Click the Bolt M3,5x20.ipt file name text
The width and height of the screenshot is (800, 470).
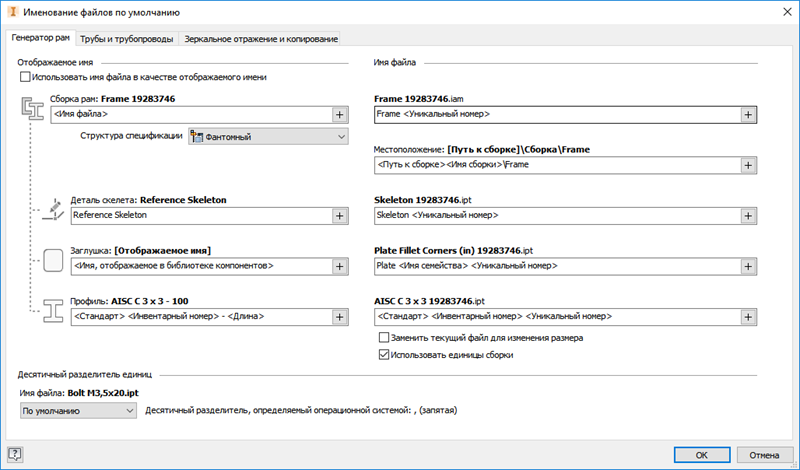pyautogui.click(x=103, y=393)
